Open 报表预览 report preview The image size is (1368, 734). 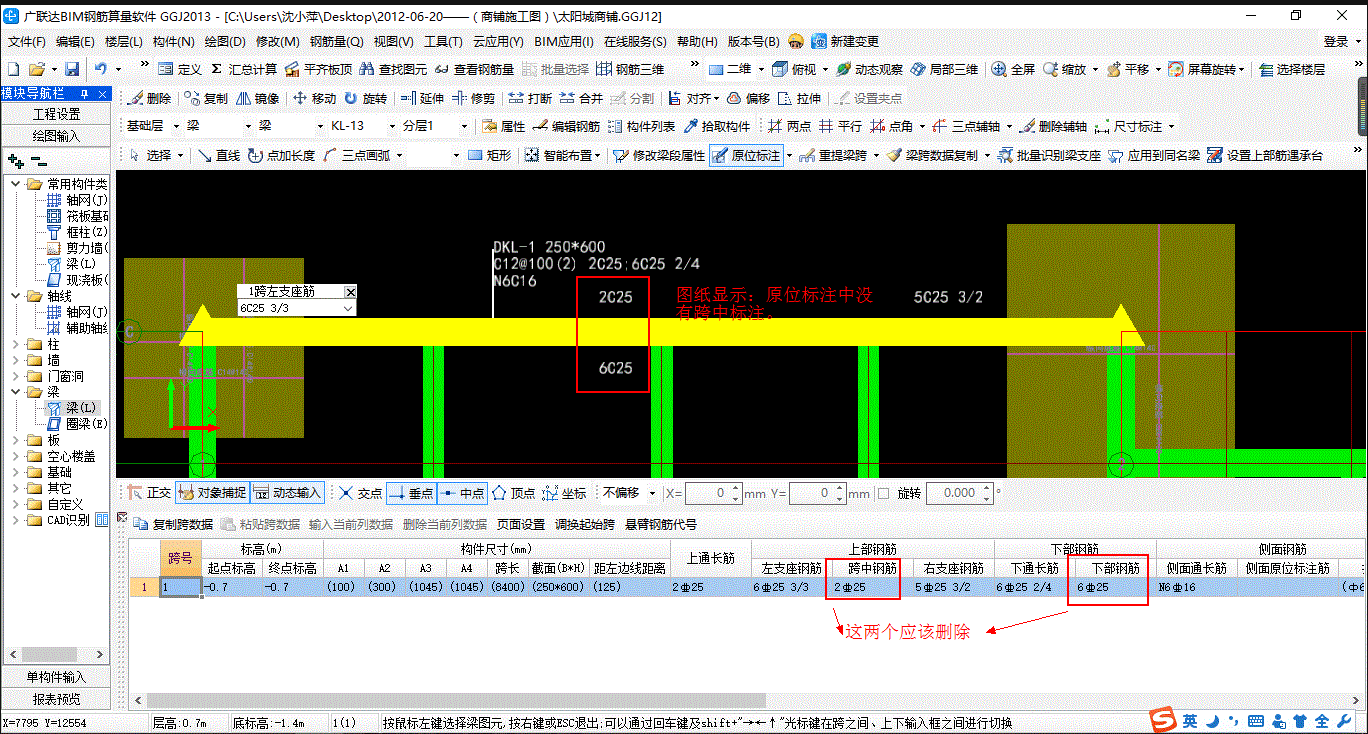pyautogui.click(x=57, y=699)
